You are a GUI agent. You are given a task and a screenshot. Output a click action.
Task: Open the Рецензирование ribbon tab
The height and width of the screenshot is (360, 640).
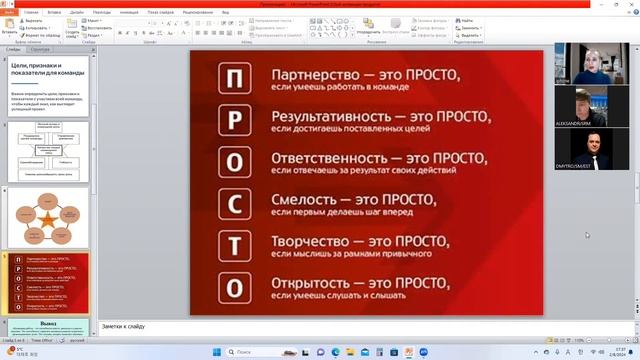198,13
